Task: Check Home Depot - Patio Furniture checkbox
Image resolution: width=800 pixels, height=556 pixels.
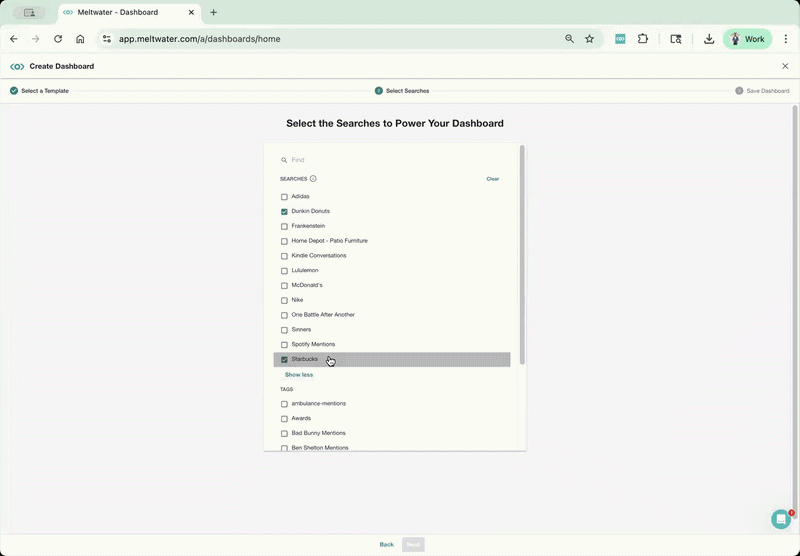Action: pos(284,241)
